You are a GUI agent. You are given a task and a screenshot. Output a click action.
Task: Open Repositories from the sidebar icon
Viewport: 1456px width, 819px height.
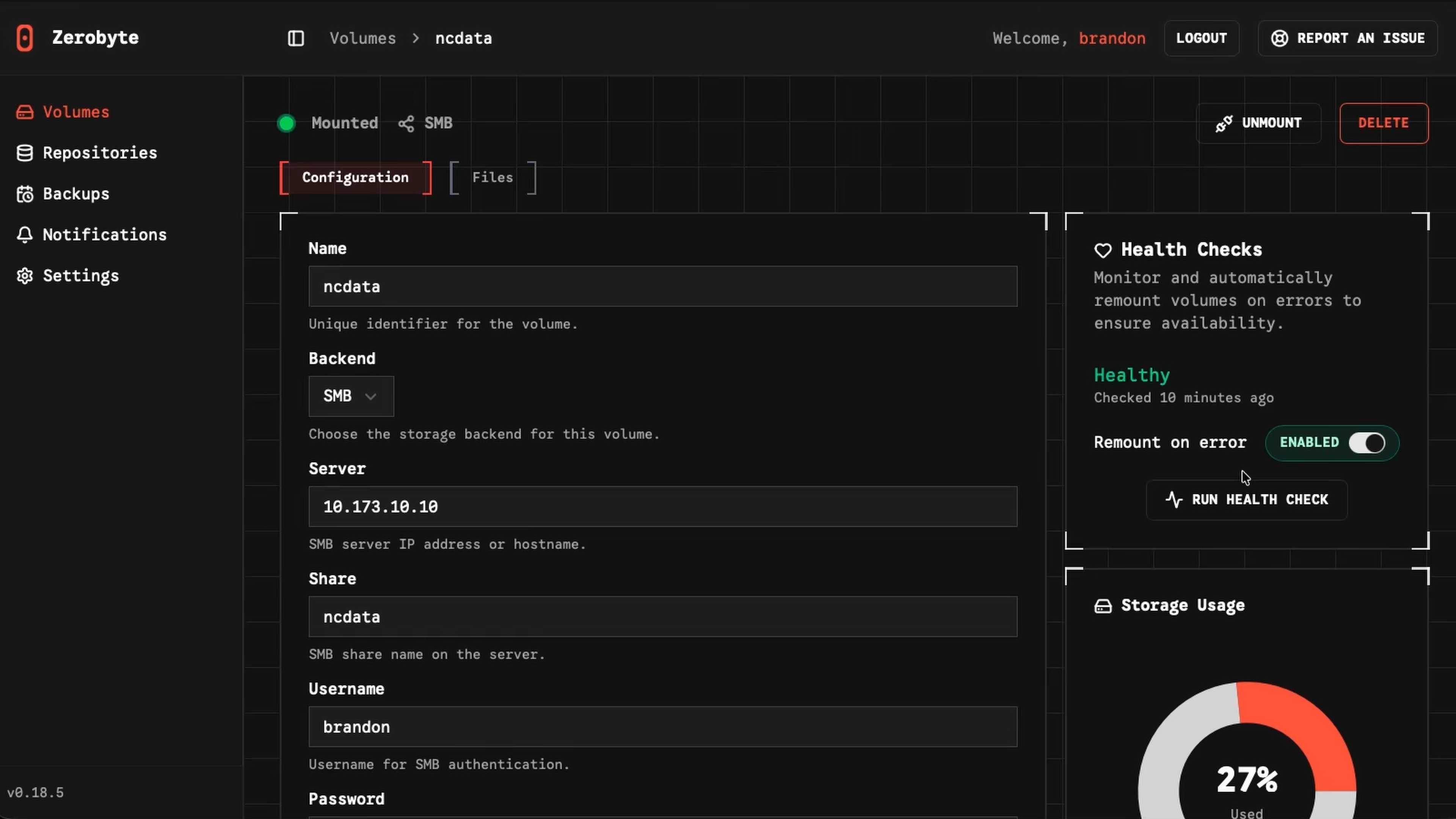tap(25, 152)
